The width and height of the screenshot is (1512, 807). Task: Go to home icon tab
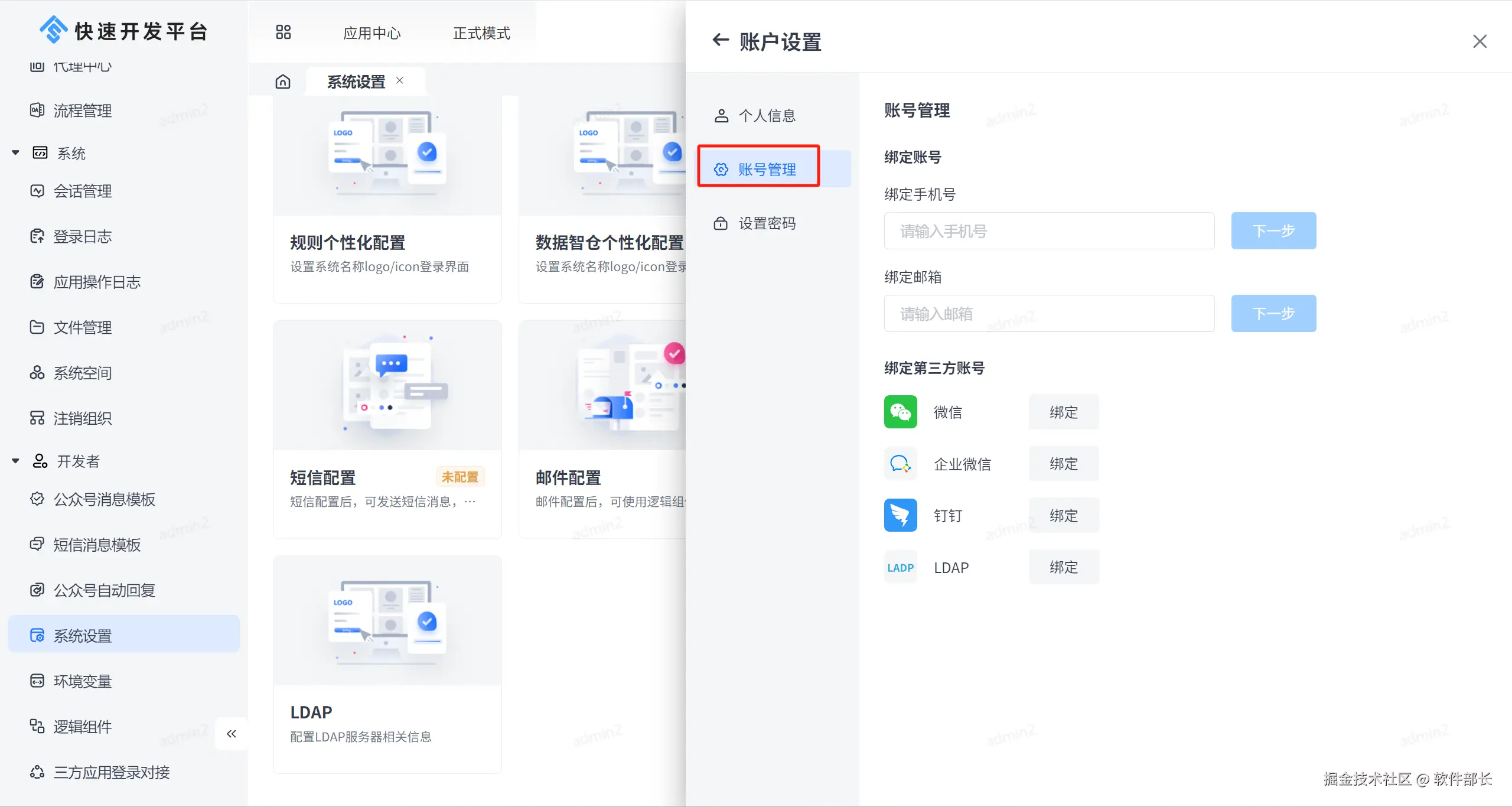[x=283, y=82]
